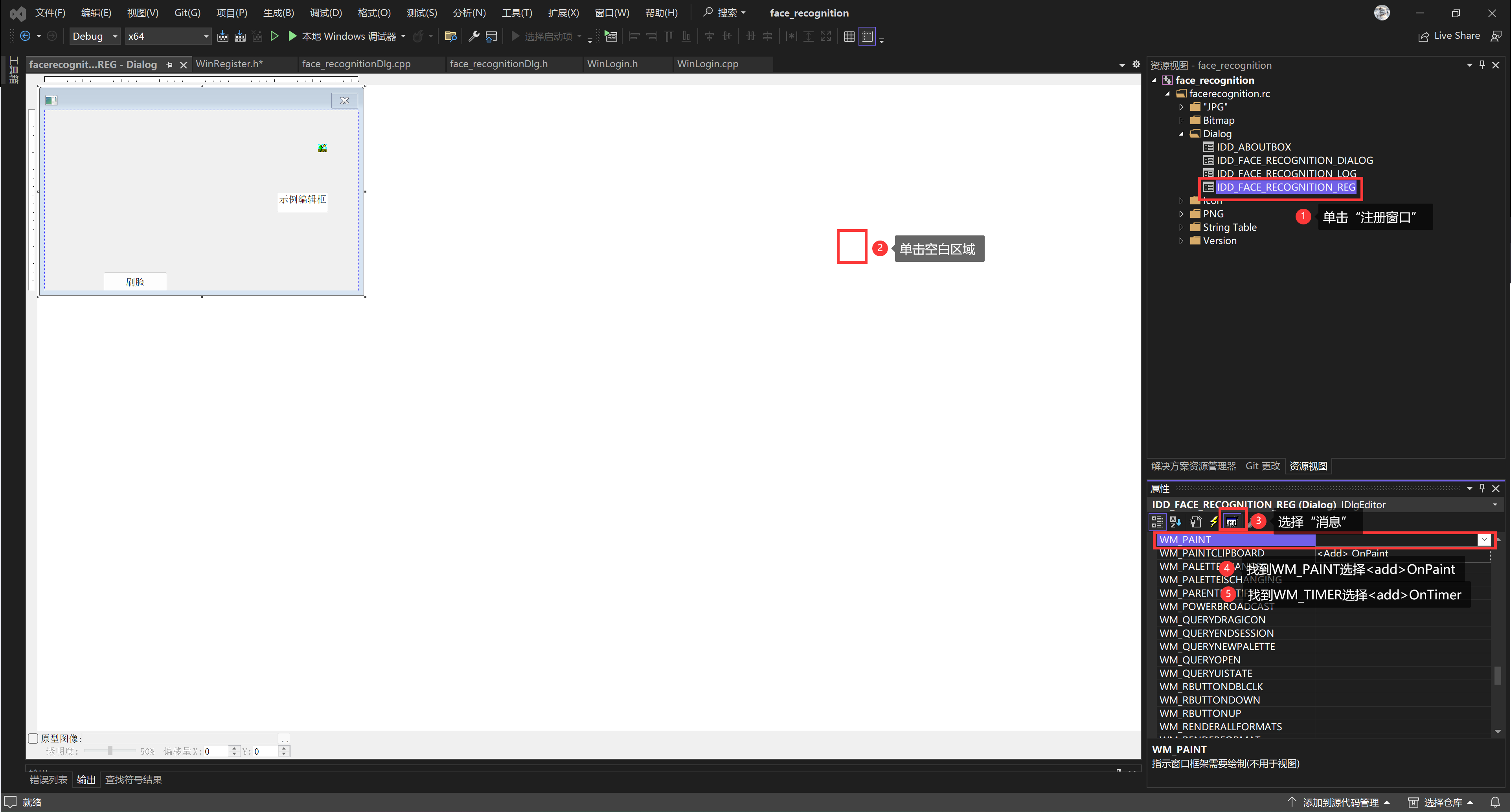The width and height of the screenshot is (1511, 812).
Task: Click the Messages icon in Properties toolbar
Action: tap(1231, 522)
